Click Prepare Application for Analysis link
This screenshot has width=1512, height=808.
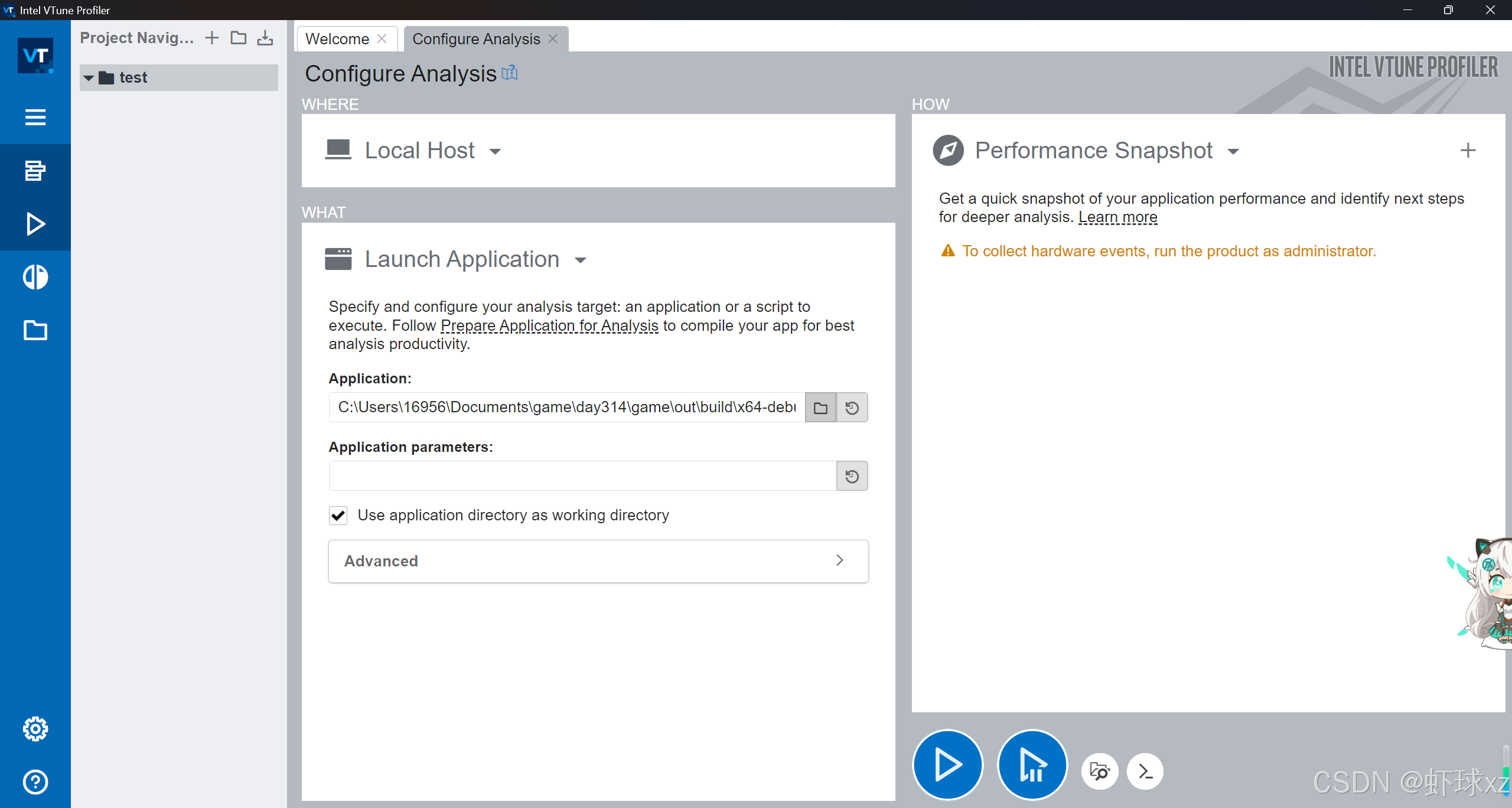tap(549, 325)
